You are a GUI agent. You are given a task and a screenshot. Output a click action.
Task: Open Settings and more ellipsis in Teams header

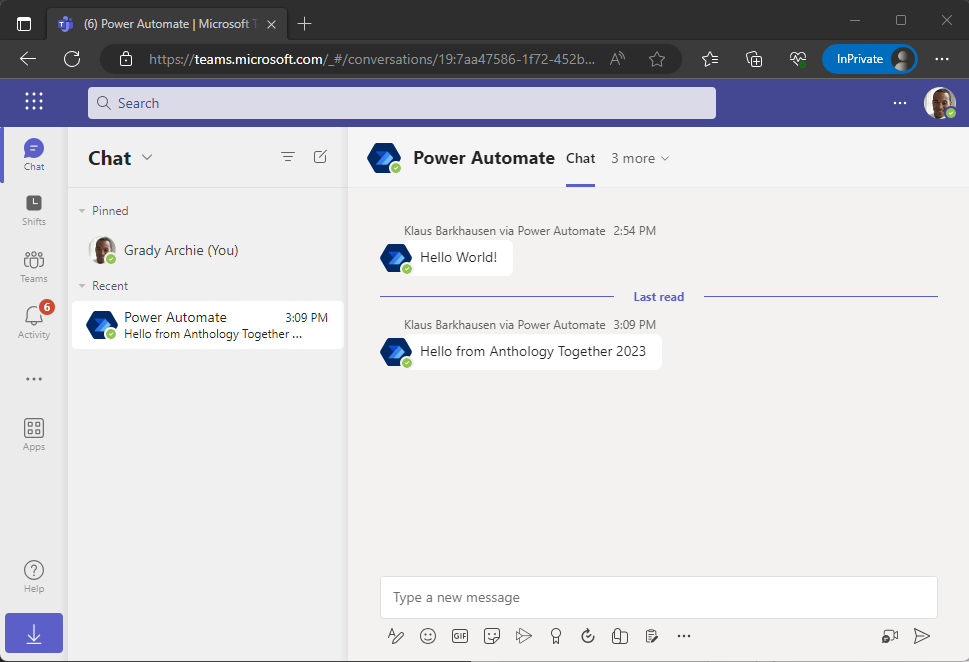click(x=900, y=103)
